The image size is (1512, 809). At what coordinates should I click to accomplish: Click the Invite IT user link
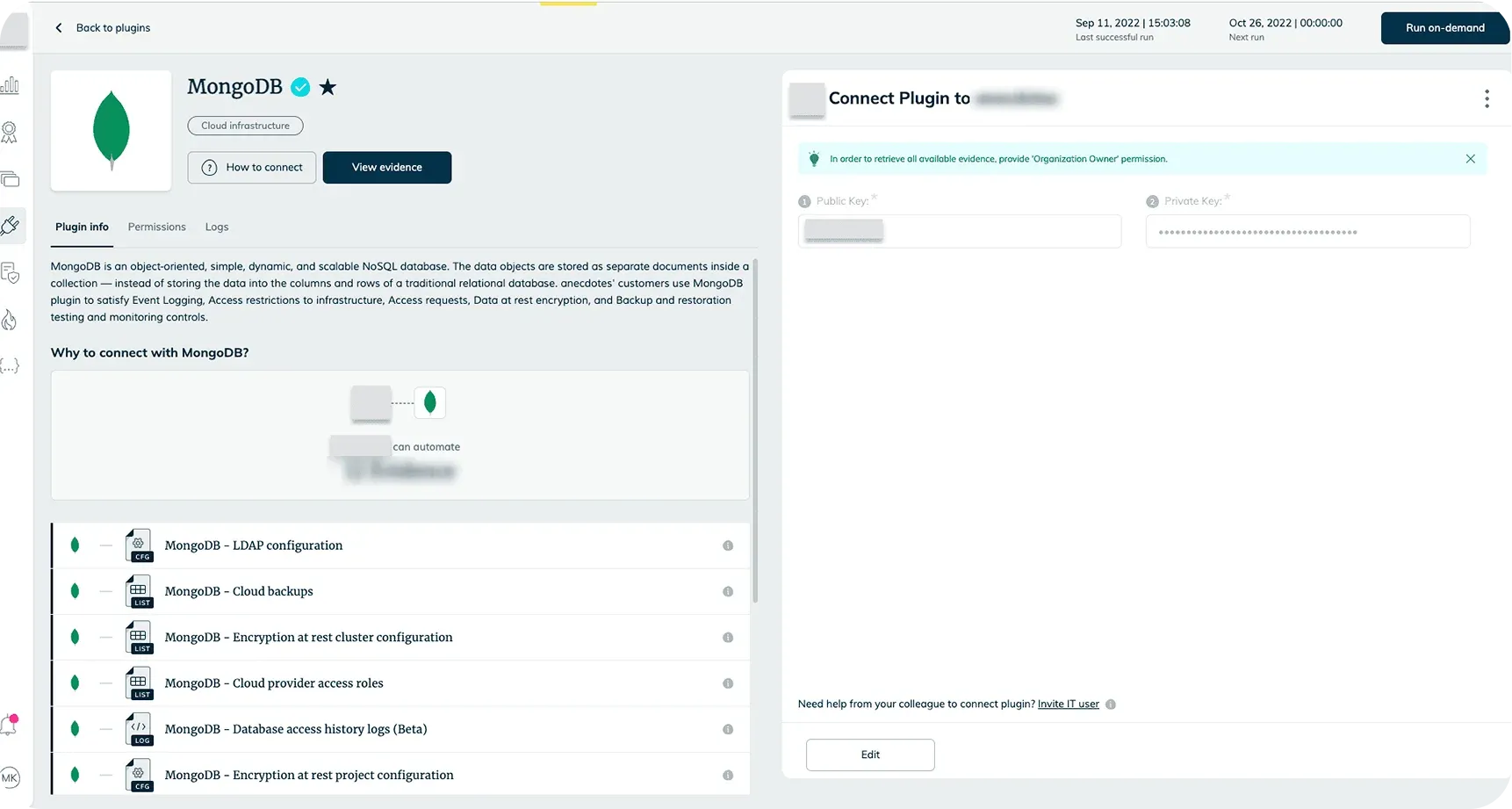pyautogui.click(x=1068, y=704)
